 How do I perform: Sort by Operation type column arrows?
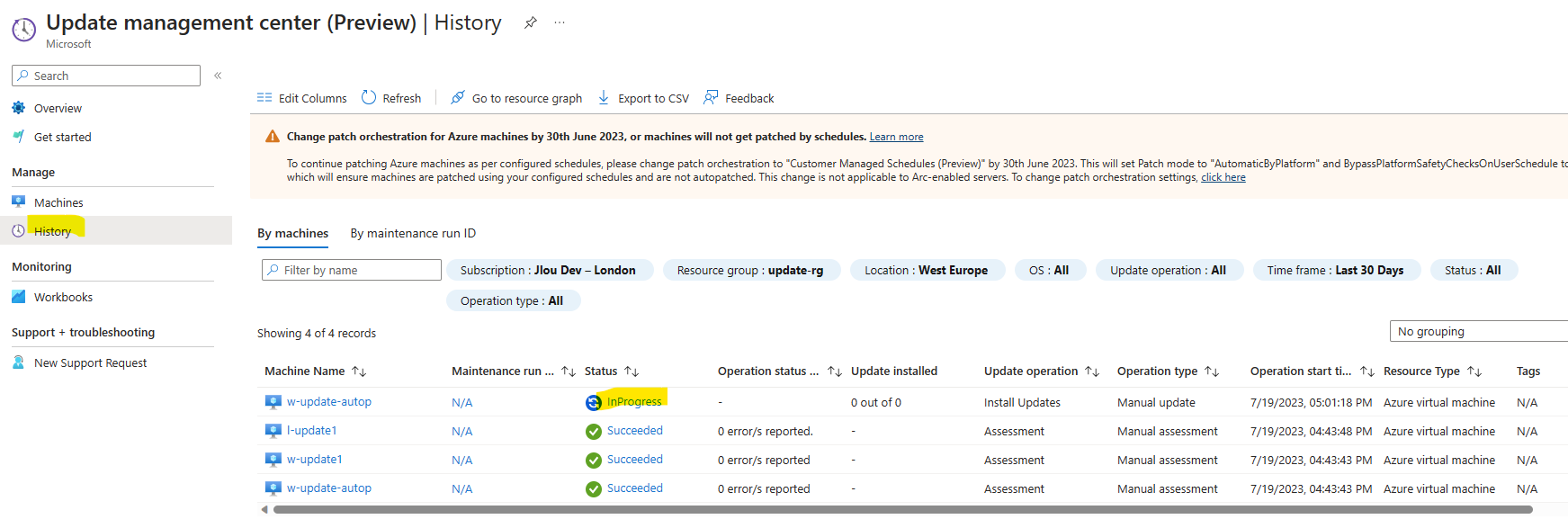coord(1212,371)
